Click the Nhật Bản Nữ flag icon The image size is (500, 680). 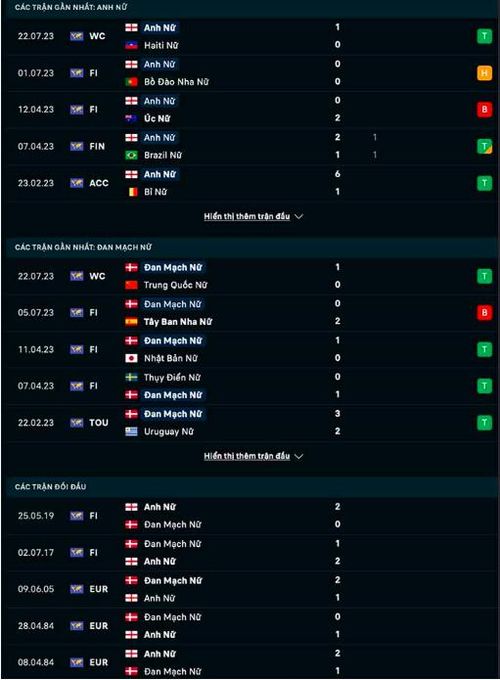131,358
